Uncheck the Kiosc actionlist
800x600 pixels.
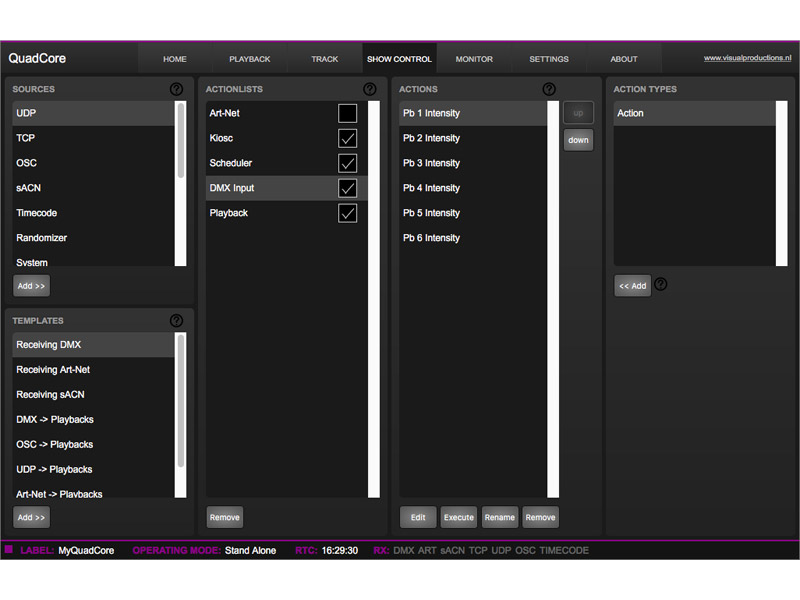[x=347, y=137]
